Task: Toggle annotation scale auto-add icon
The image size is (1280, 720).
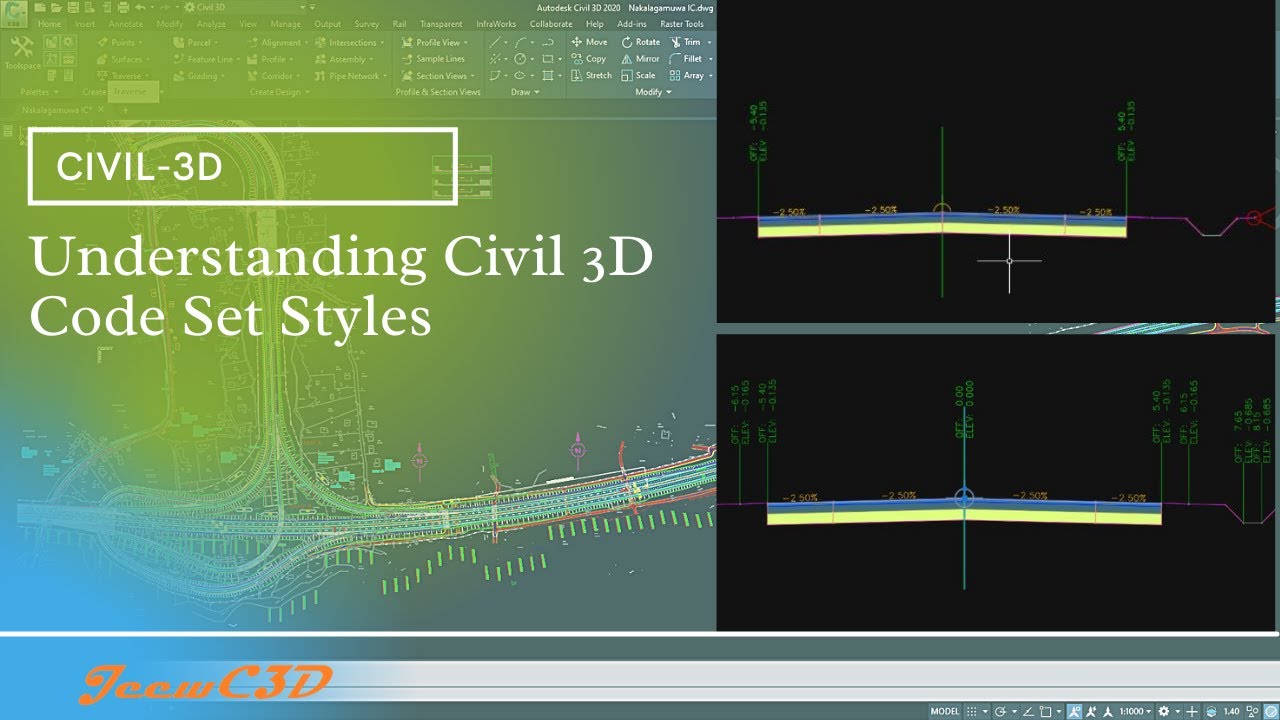Action: [1091, 711]
